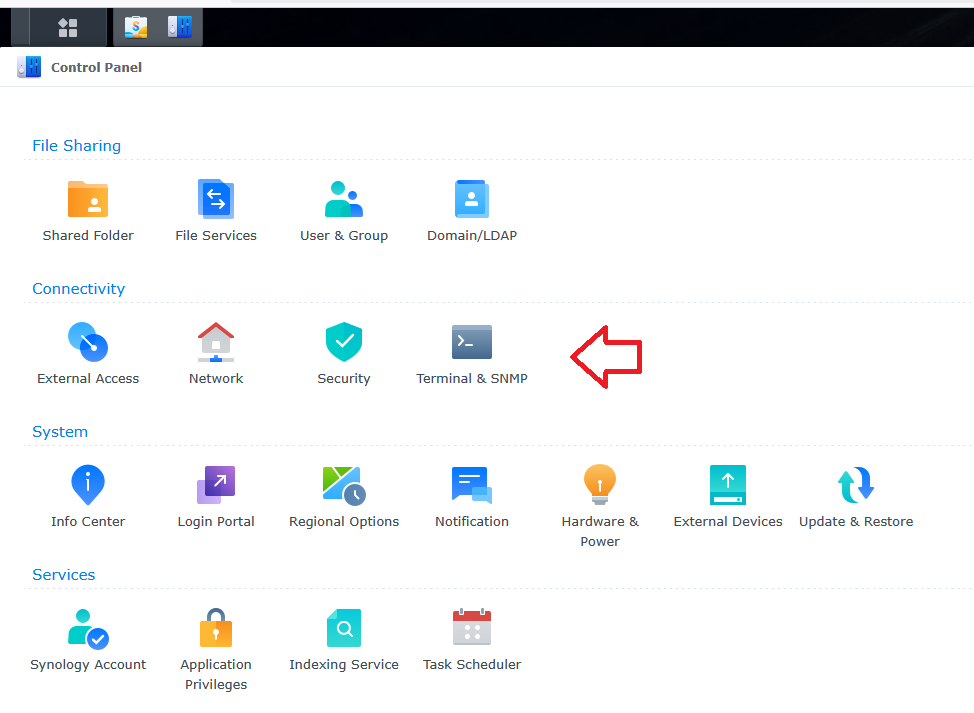Open Login Portal settings

click(216, 486)
